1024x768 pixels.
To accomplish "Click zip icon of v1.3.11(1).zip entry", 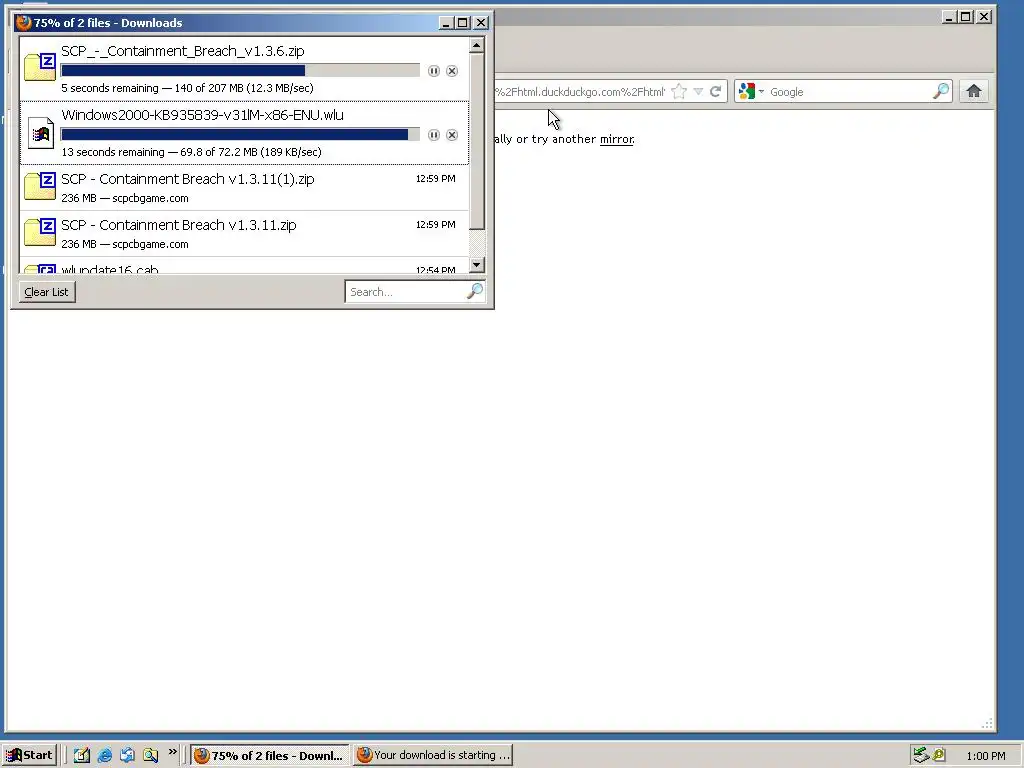I will click(x=40, y=186).
